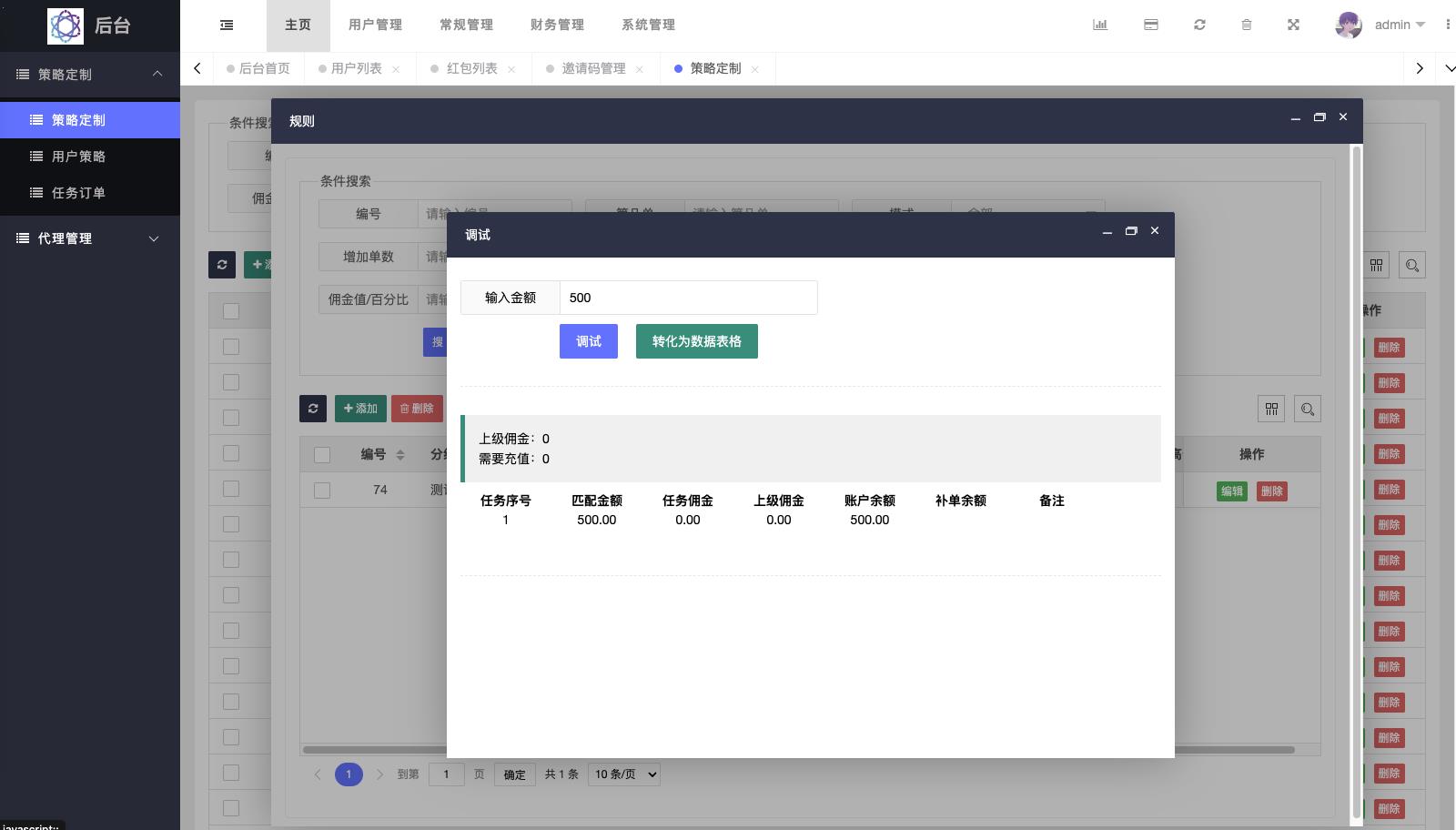Click the column filter grid icon in 规则 panel
This screenshot has width=1456, height=830.
pyautogui.click(x=1271, y=410)
